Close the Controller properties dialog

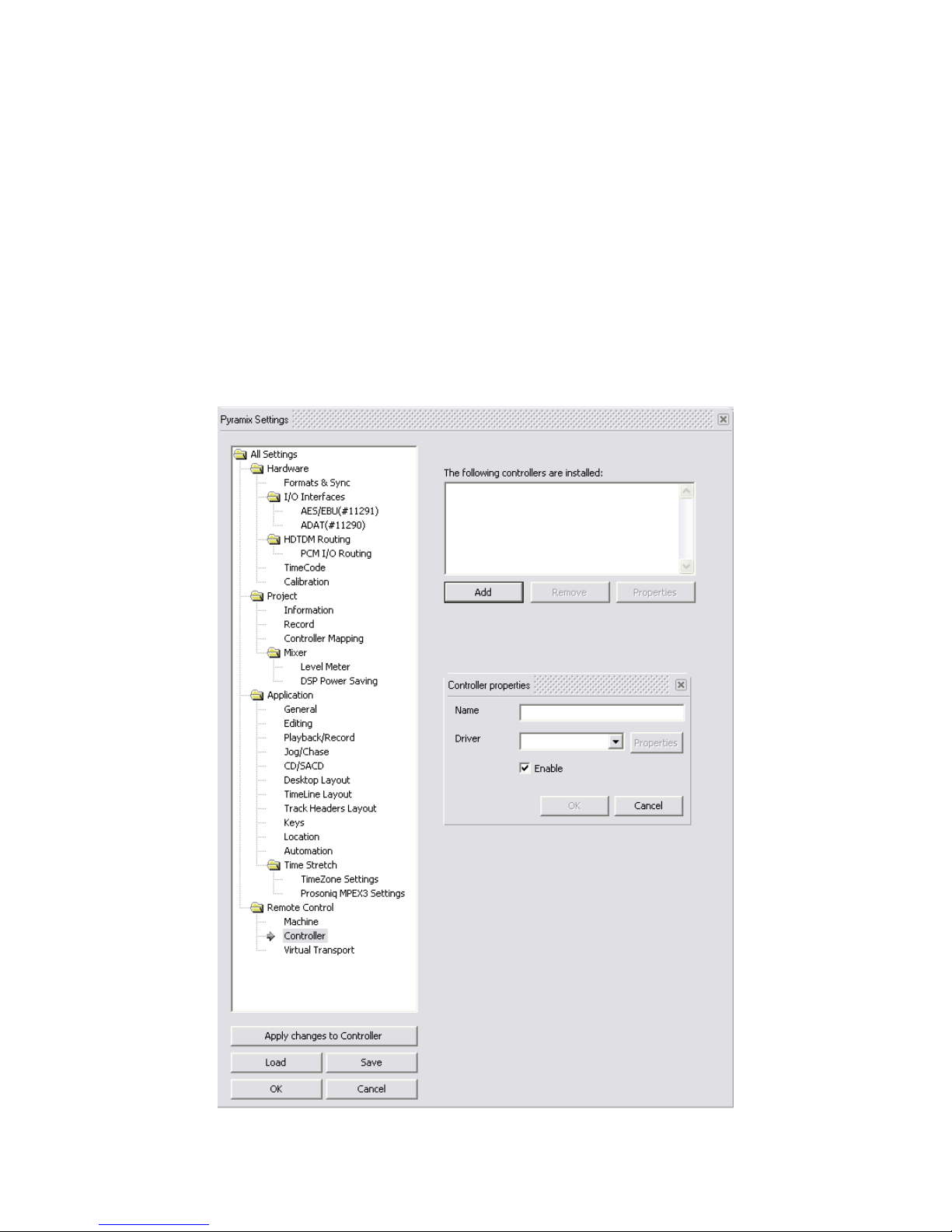coord(681,685)
